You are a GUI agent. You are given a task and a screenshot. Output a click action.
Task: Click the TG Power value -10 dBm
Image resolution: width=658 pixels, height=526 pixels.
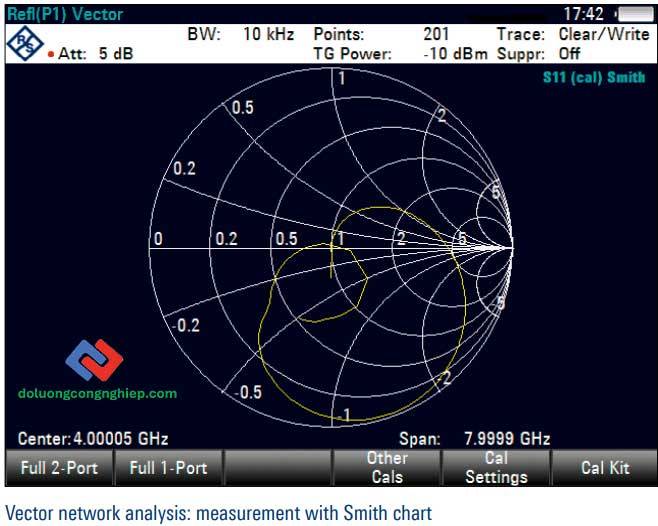point(455,54)
